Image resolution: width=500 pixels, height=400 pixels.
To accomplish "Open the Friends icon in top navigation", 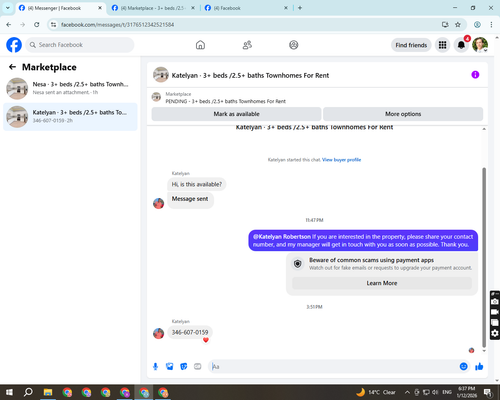I will pyautogui.click(x=247, y=45).
